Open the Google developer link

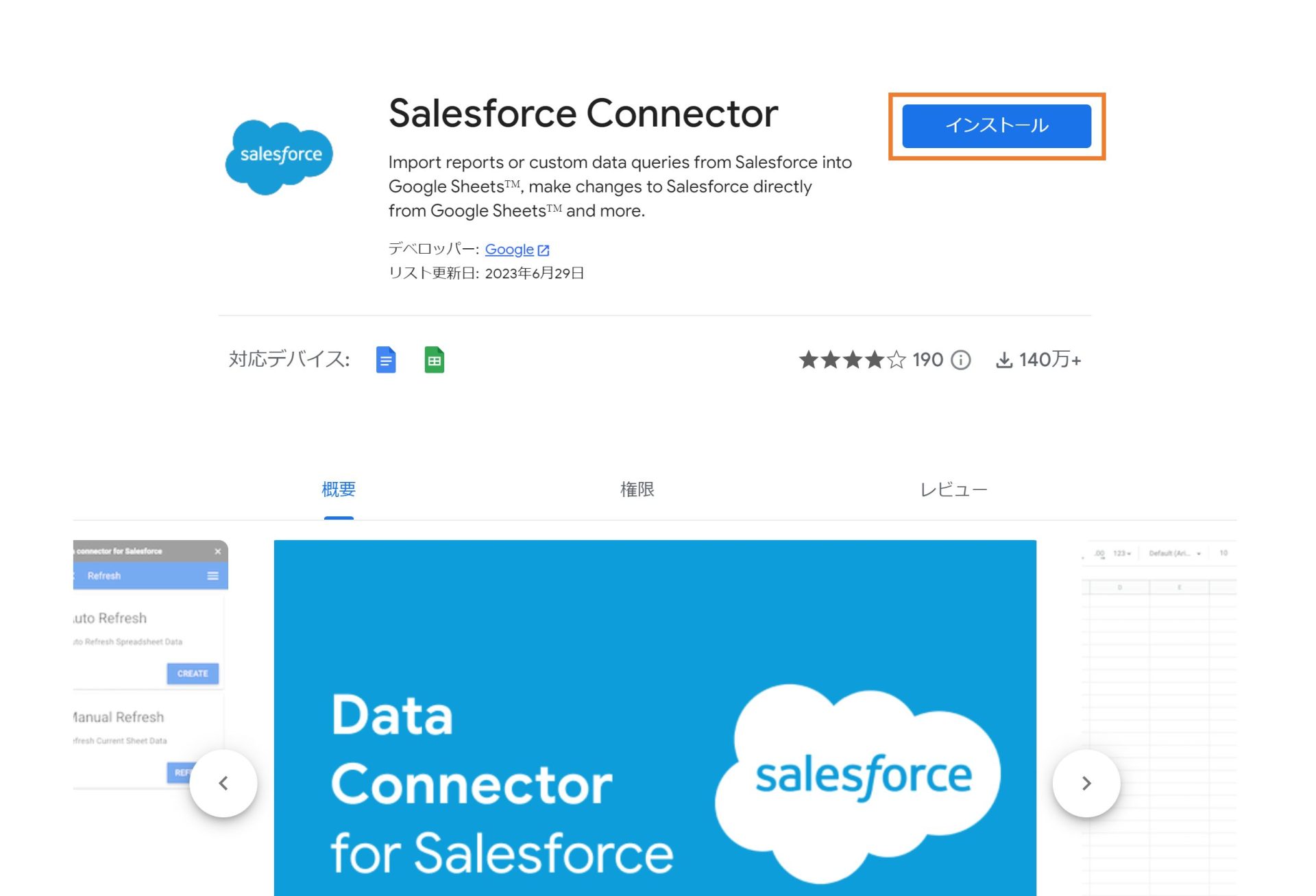[509, 250]
